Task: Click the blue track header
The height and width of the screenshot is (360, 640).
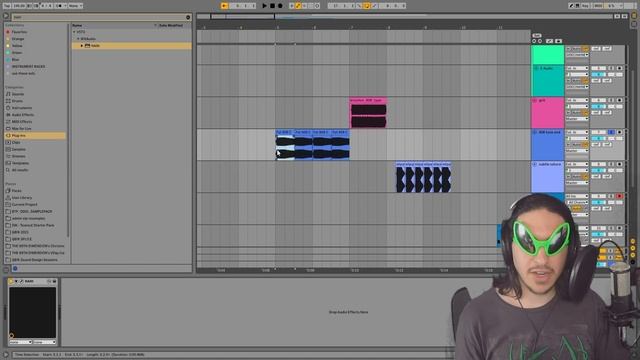Action: click(547, 144)
